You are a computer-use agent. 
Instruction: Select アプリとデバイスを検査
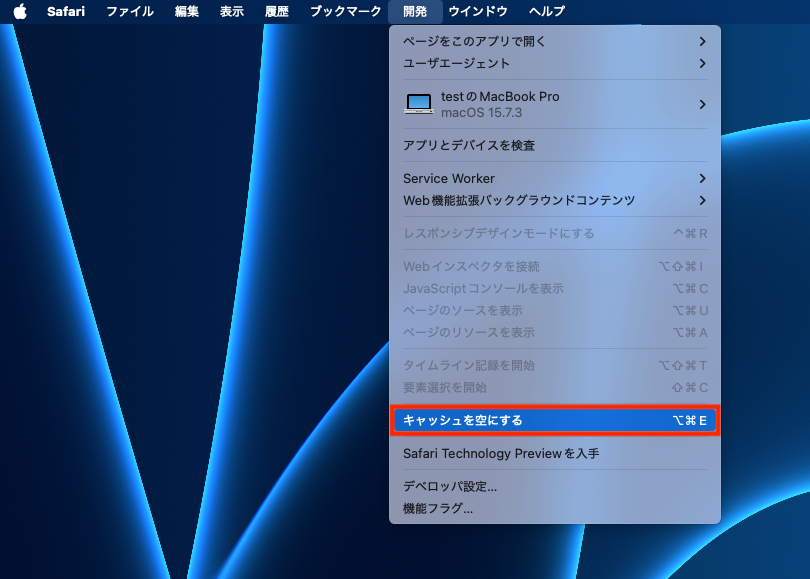[555, 146]
